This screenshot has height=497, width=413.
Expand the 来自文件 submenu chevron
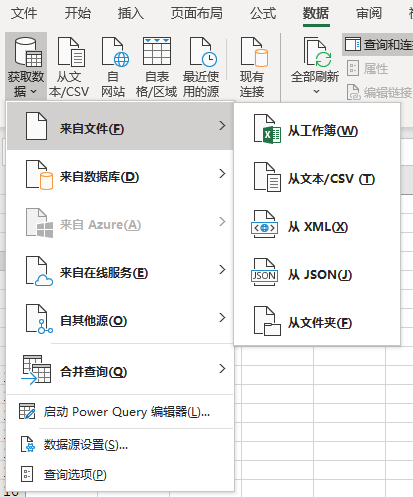point(222,126)
